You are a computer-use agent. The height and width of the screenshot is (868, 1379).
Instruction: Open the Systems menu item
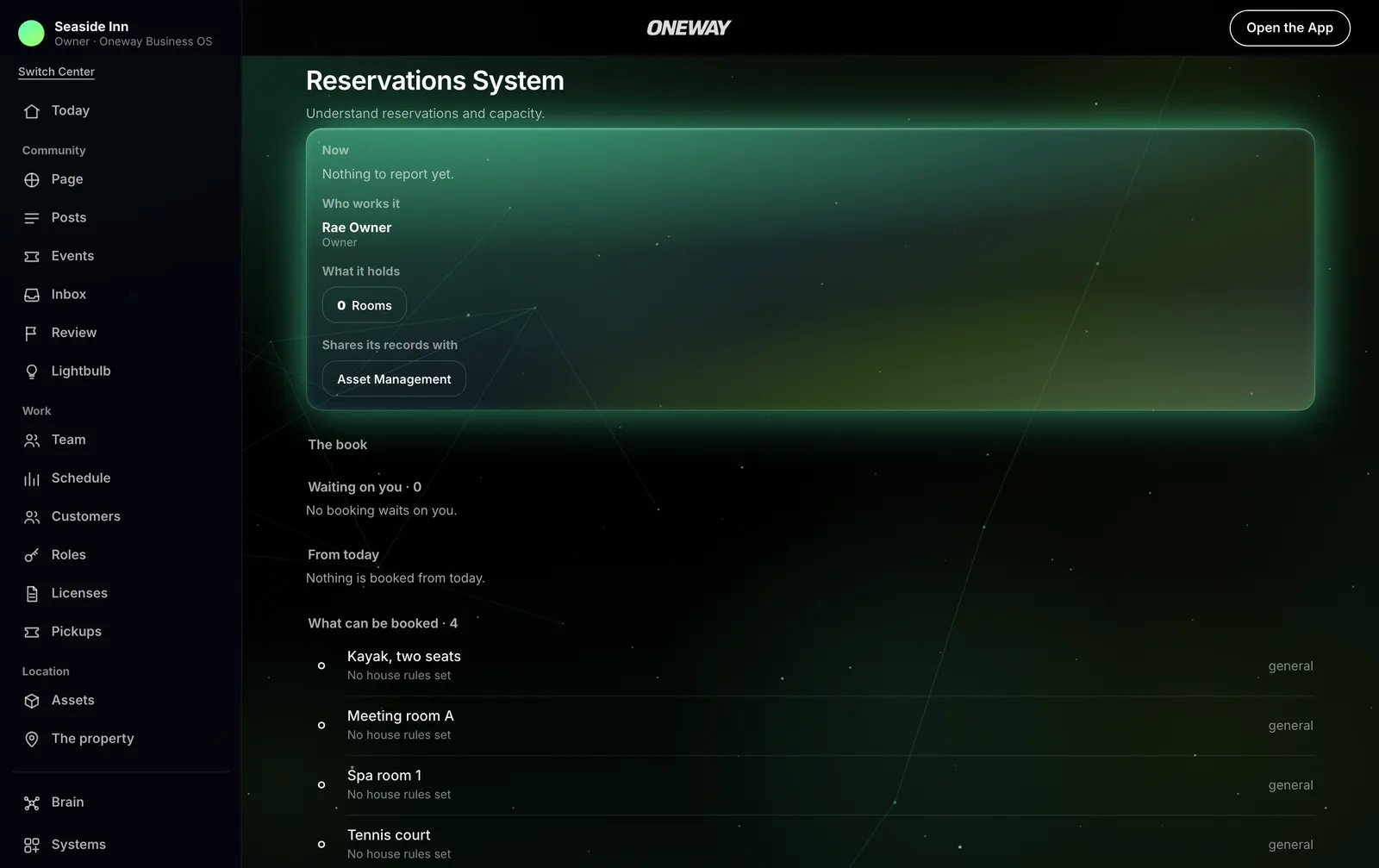click(x=121, y=845)
